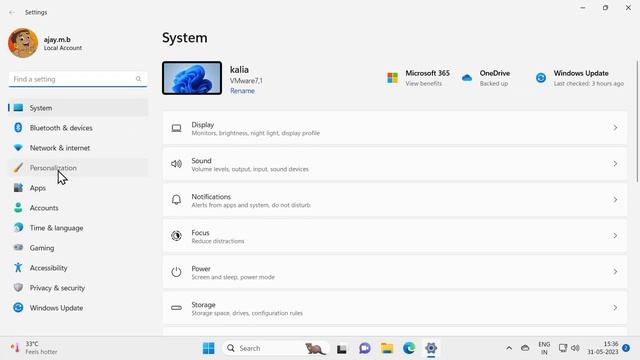The image size is (640, 360).
Task: Open the Bluetooth & devices icon in sidebar
Action: pyautogui.click(x=18, y=127)
